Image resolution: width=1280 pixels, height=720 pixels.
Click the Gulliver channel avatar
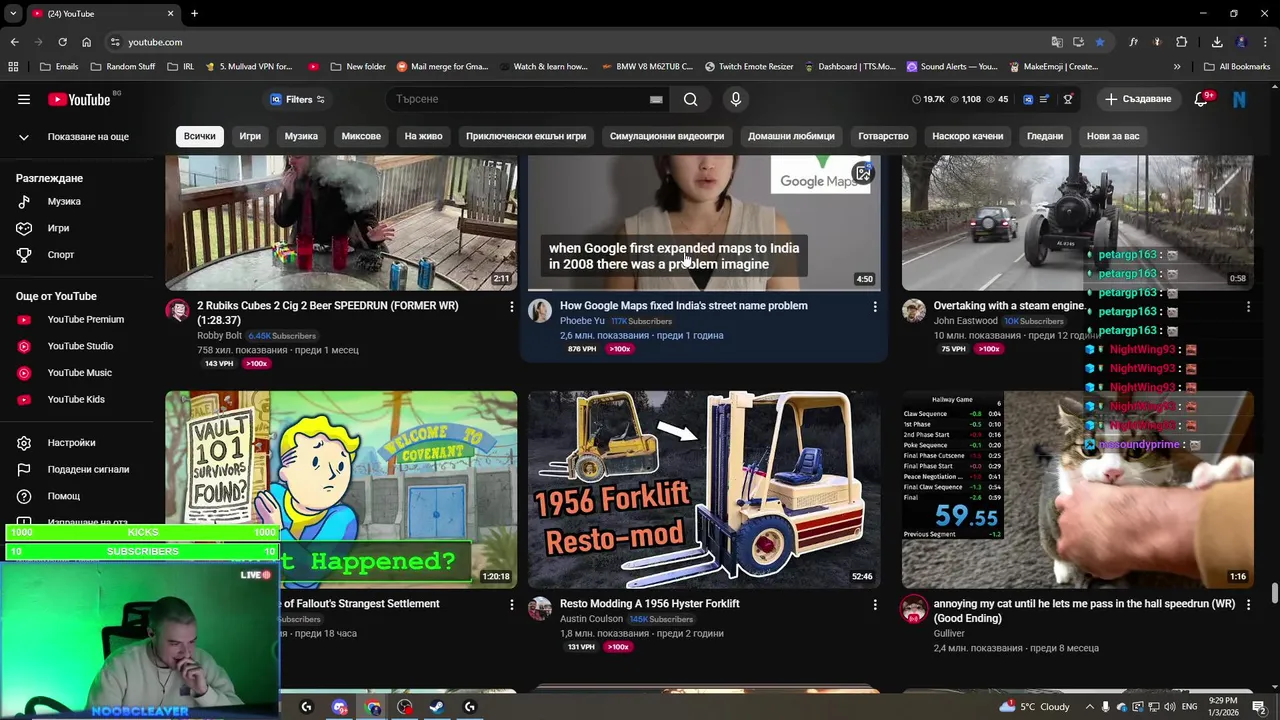pyautogui.click(x=914, y=609)
